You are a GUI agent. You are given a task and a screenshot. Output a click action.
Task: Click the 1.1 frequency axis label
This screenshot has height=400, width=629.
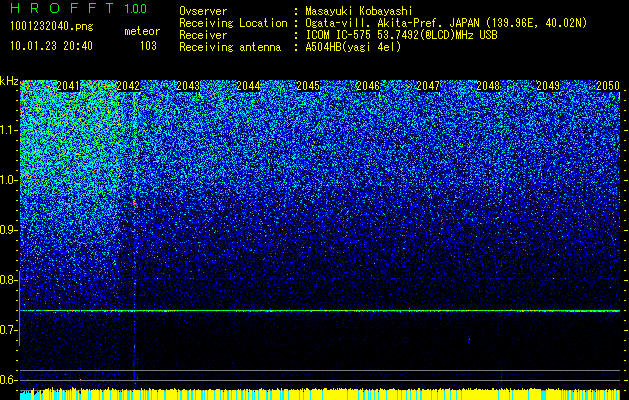(x=8, y=130)
